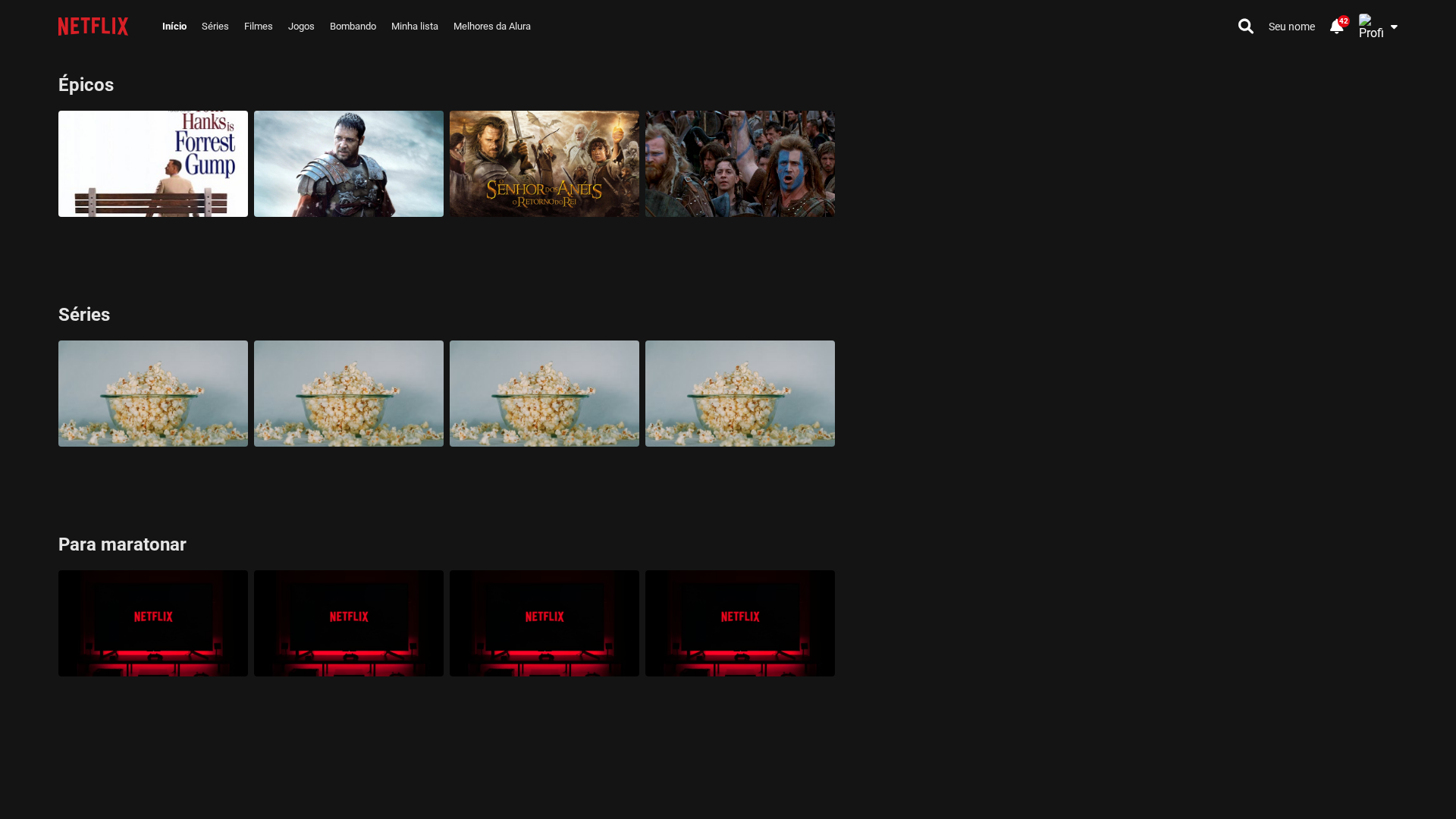The height and width of the screenshot is (819, 1456).
Task: Open the Filmes section
Action: [x=258, y=26]
